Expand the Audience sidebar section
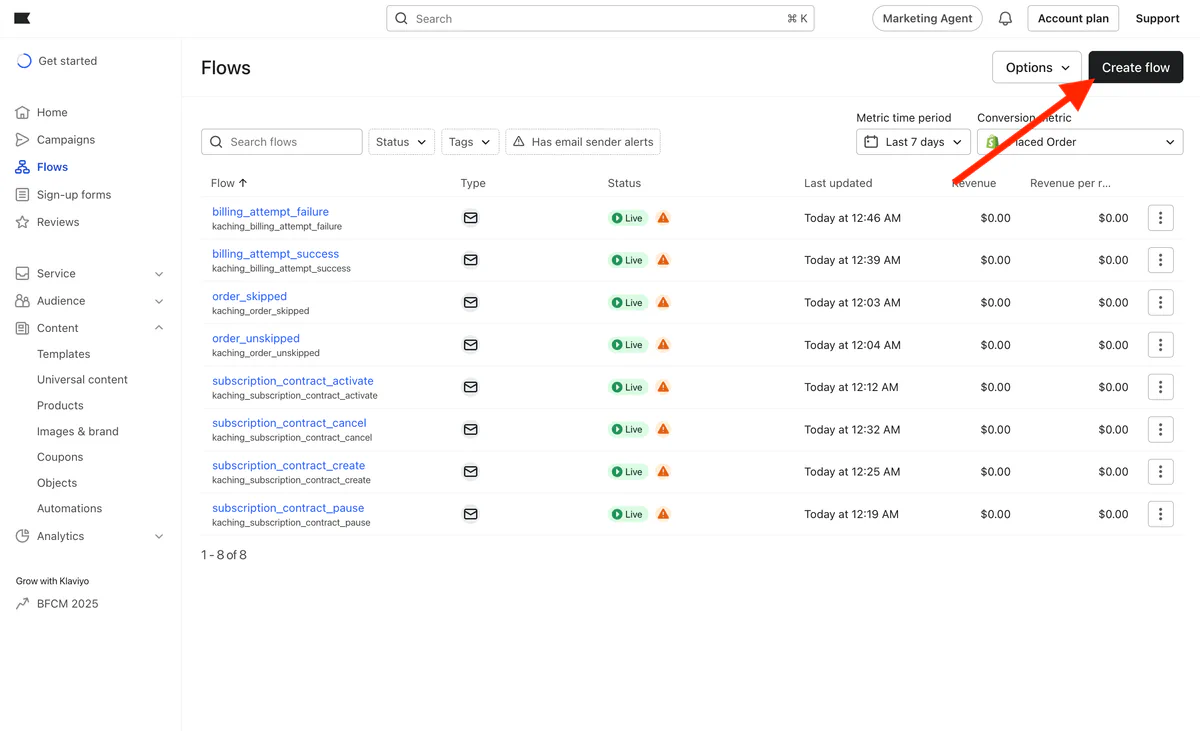The width and height of the screenshot is (1200, 731). [90, 301]
